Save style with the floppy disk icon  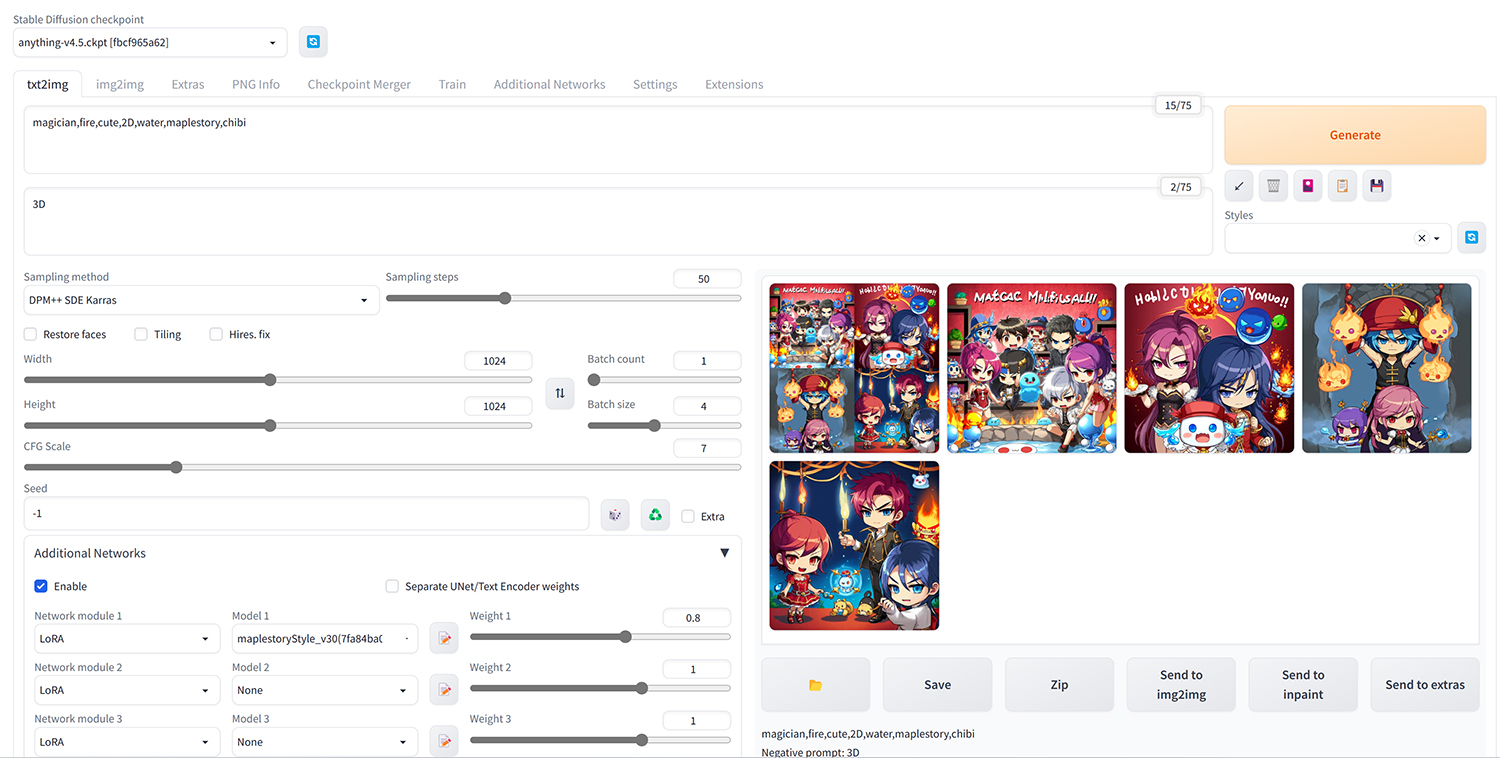pyautogui.click(x=1377, y=186)
